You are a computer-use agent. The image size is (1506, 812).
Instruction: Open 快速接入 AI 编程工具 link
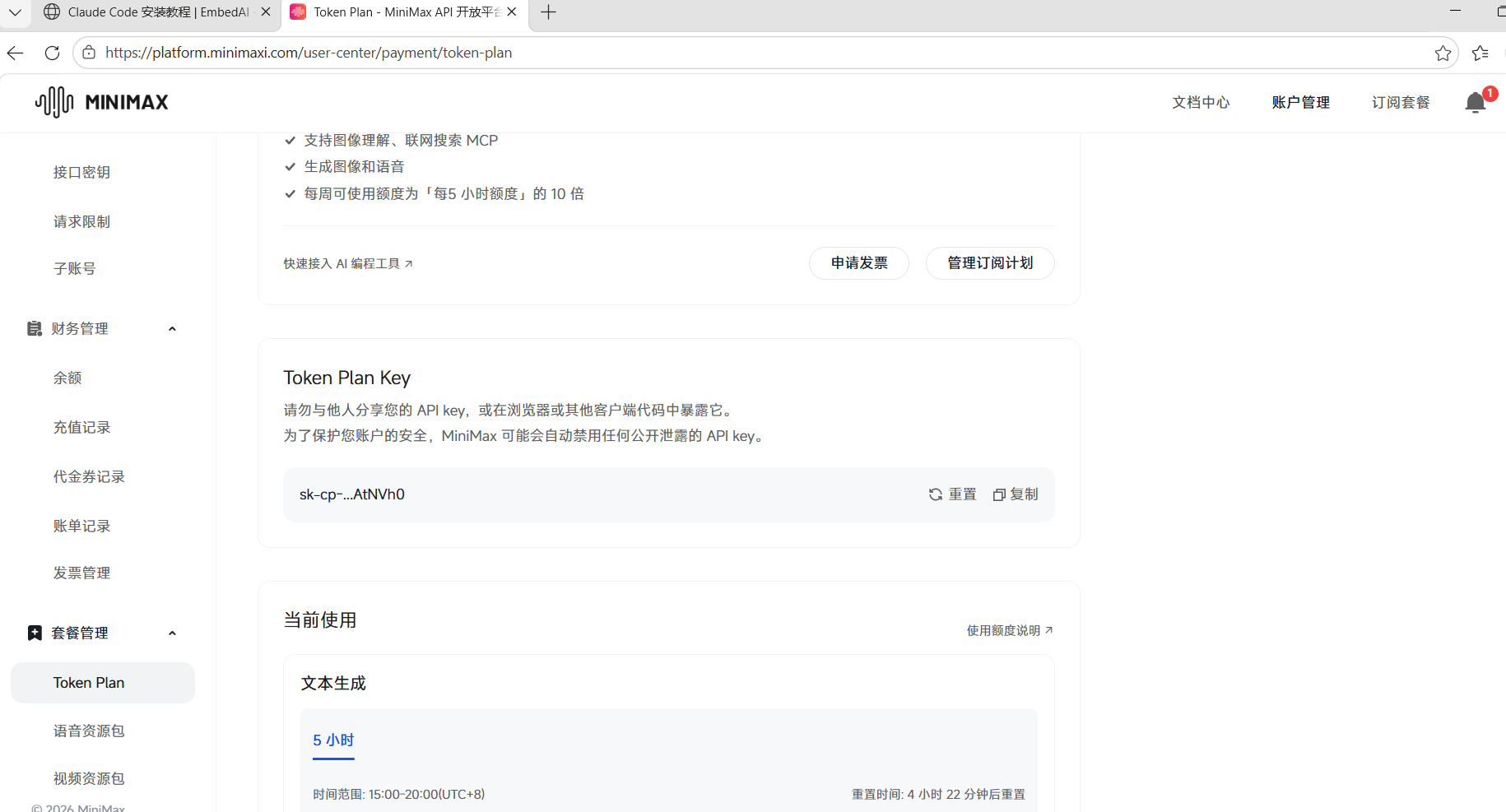[x=348, y=263]
